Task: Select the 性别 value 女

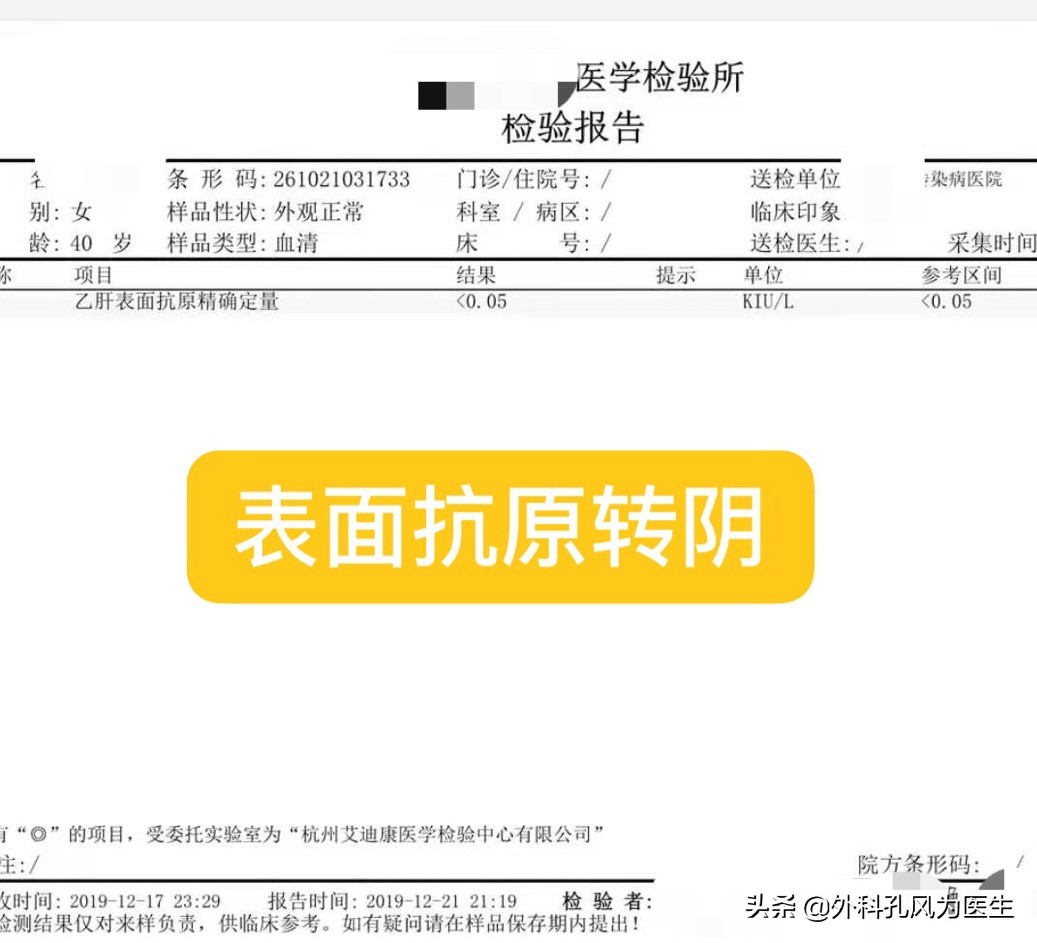Action: (80, 211)
